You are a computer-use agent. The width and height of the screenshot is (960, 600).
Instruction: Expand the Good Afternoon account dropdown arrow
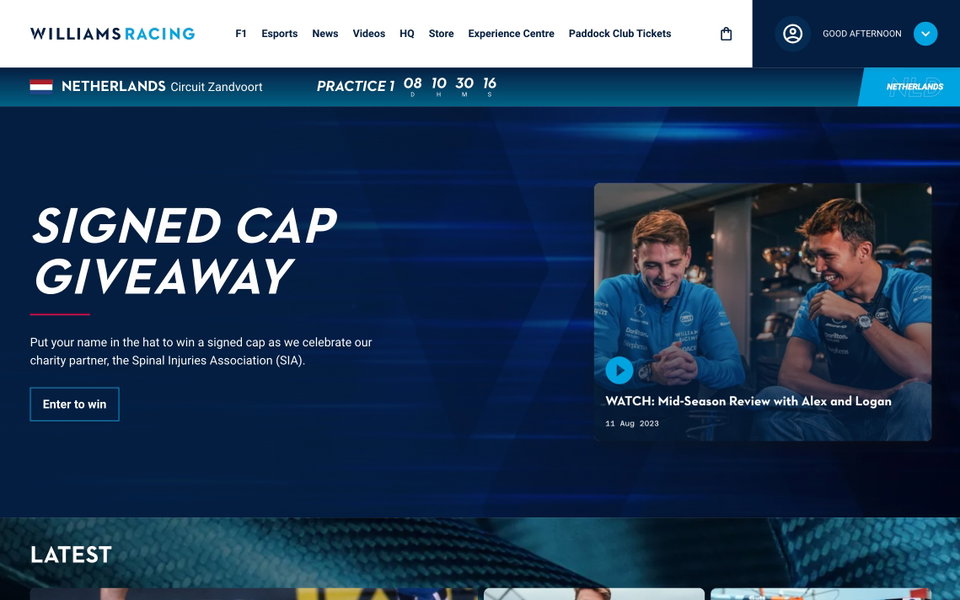tap(925, 34)
